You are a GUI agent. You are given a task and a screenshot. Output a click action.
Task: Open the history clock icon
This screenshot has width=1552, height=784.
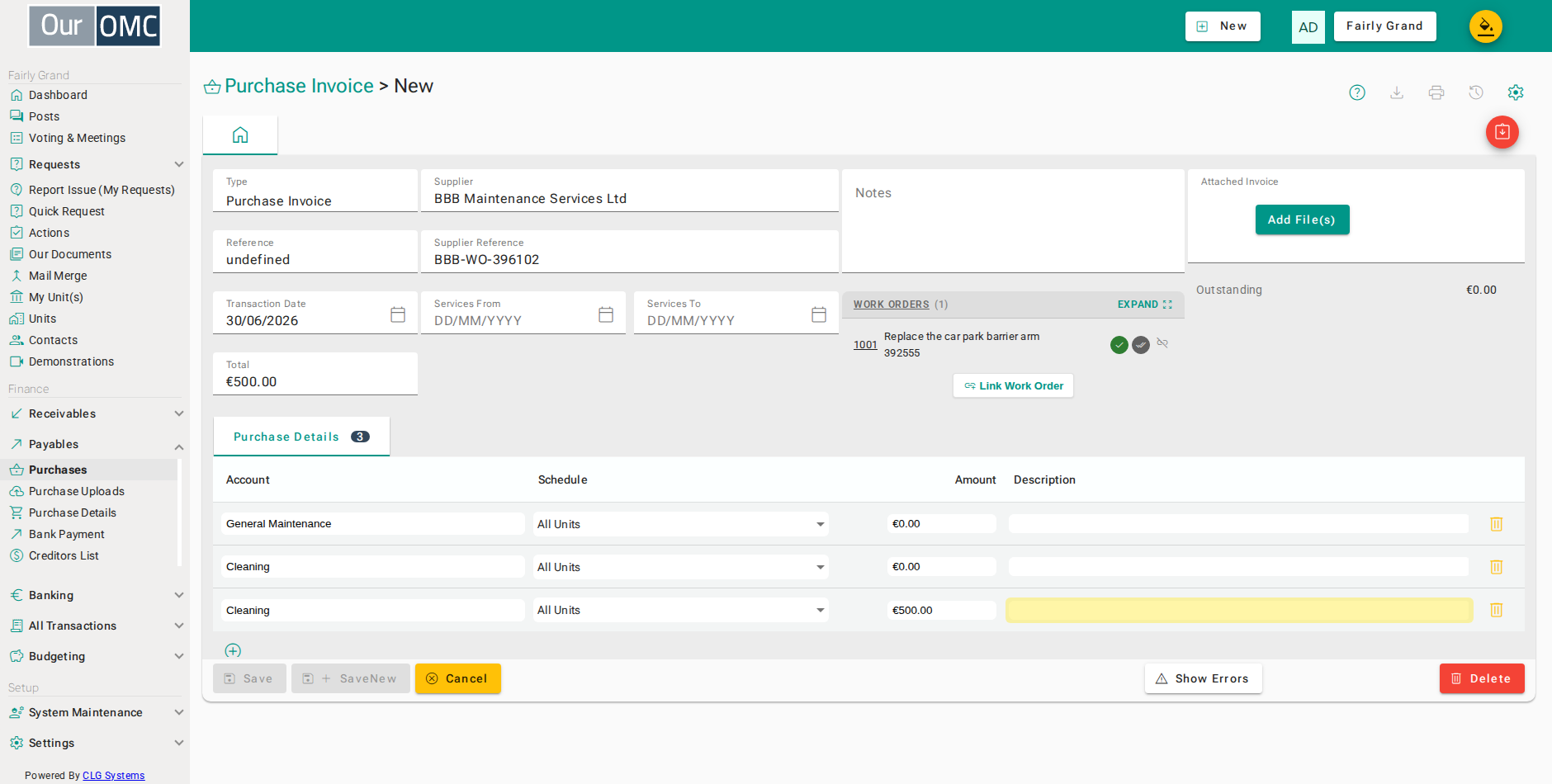click(1476, 92)
